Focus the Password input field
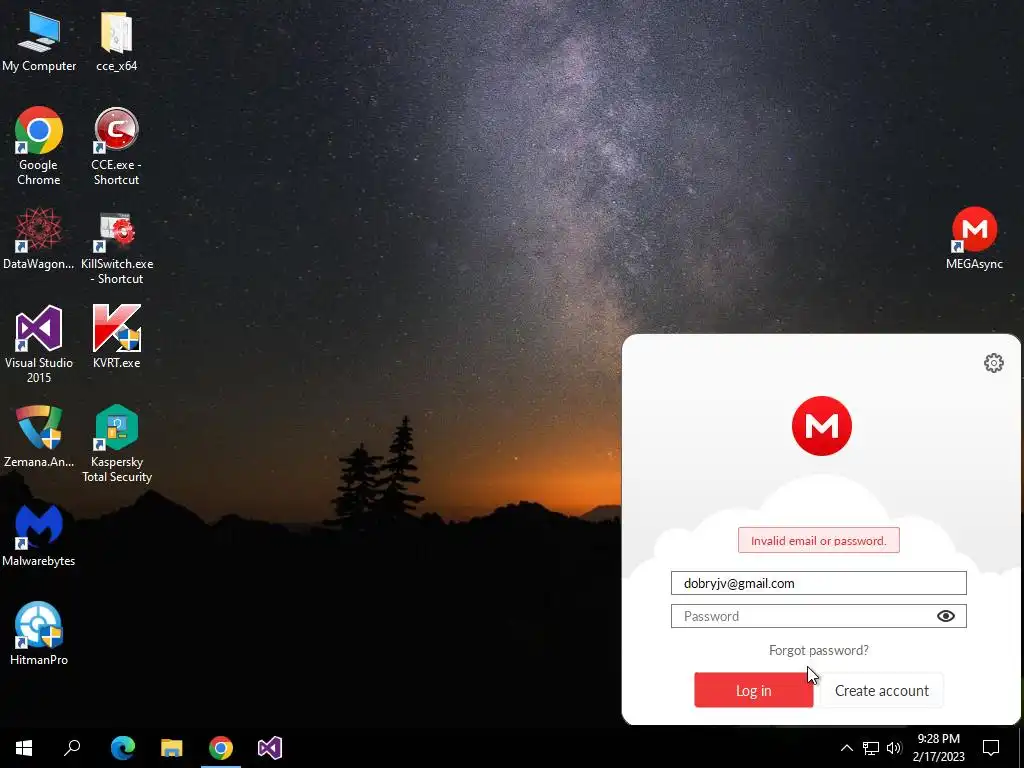This screenshot has width=1024, height=768. [818, 616]
